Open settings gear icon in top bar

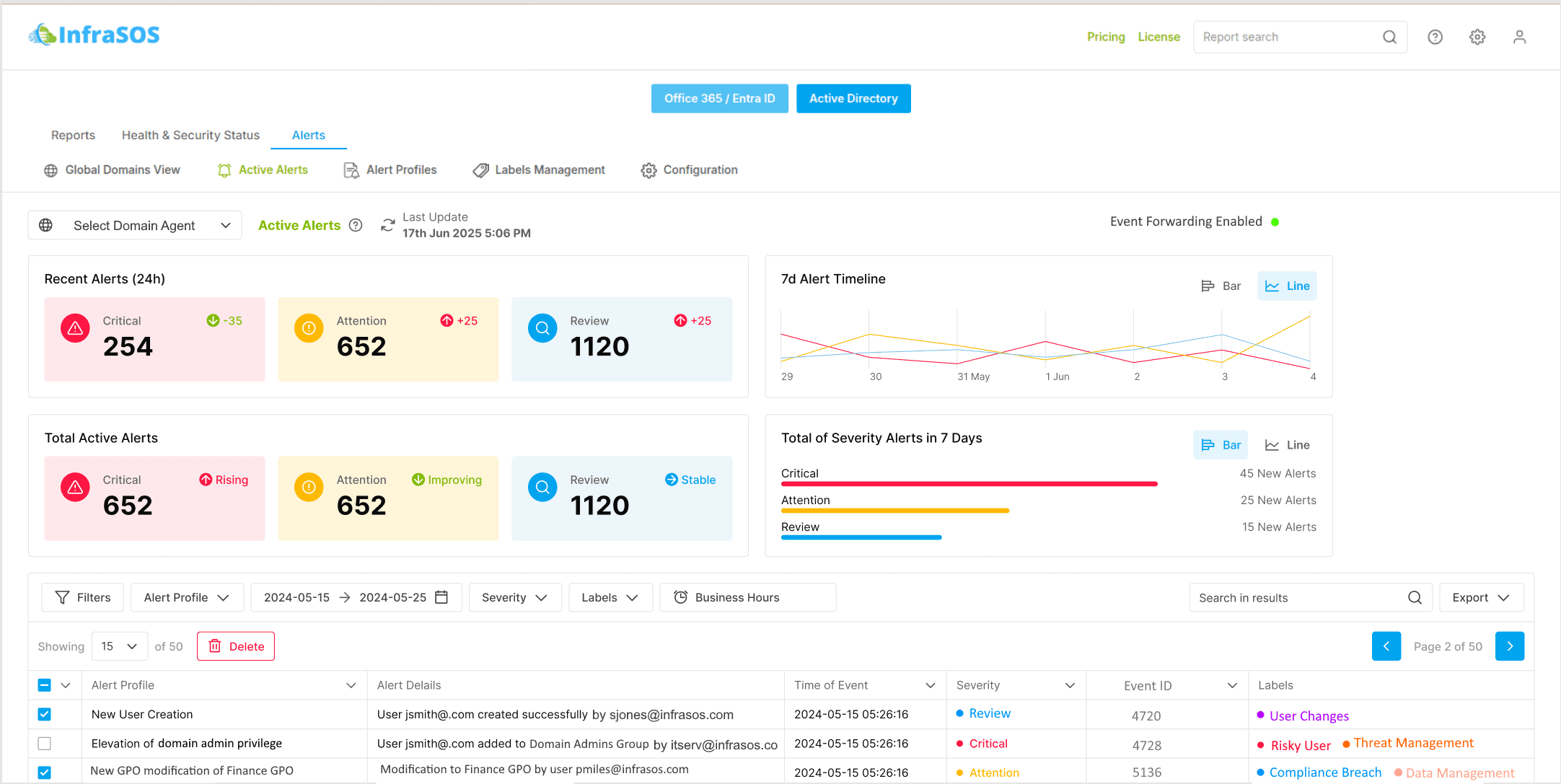(1477, 37)
